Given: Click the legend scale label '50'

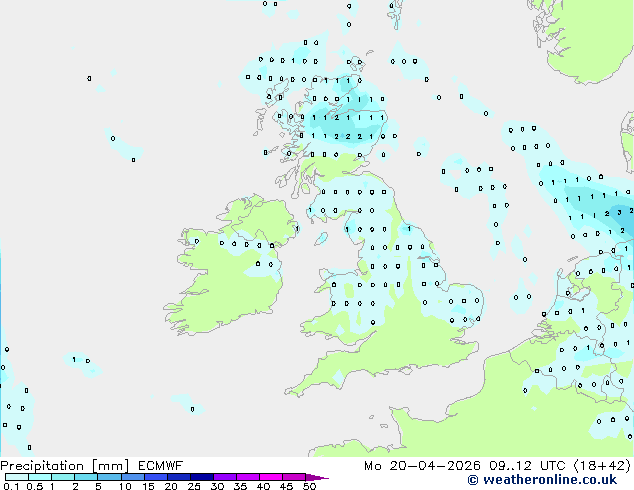Looking at the screenshot, I should [309, 486].
